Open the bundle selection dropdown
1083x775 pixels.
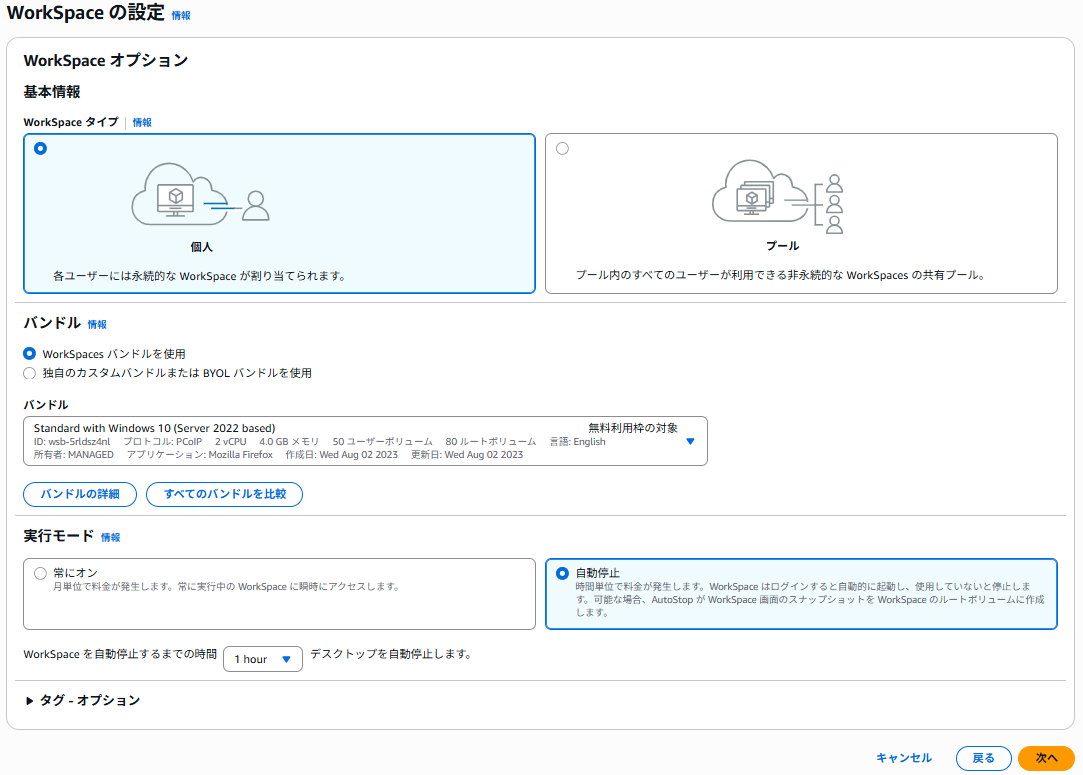(x=365, y=441)
